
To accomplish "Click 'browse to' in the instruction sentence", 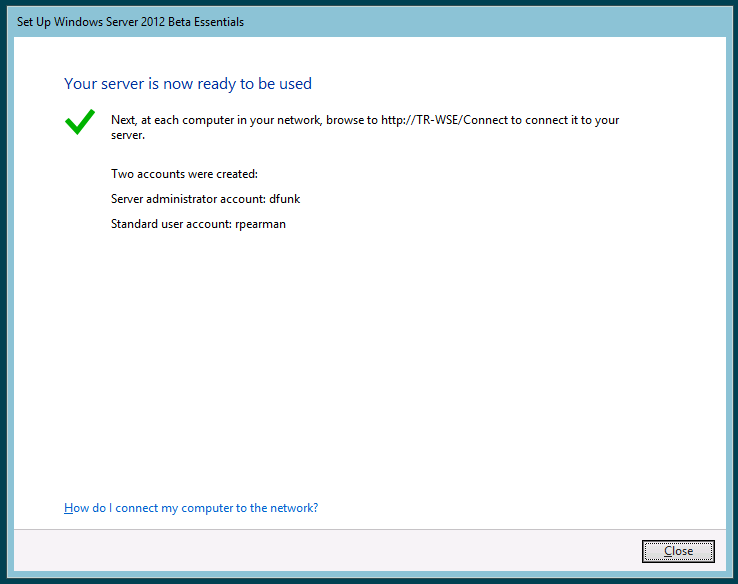I will (352, 120).
